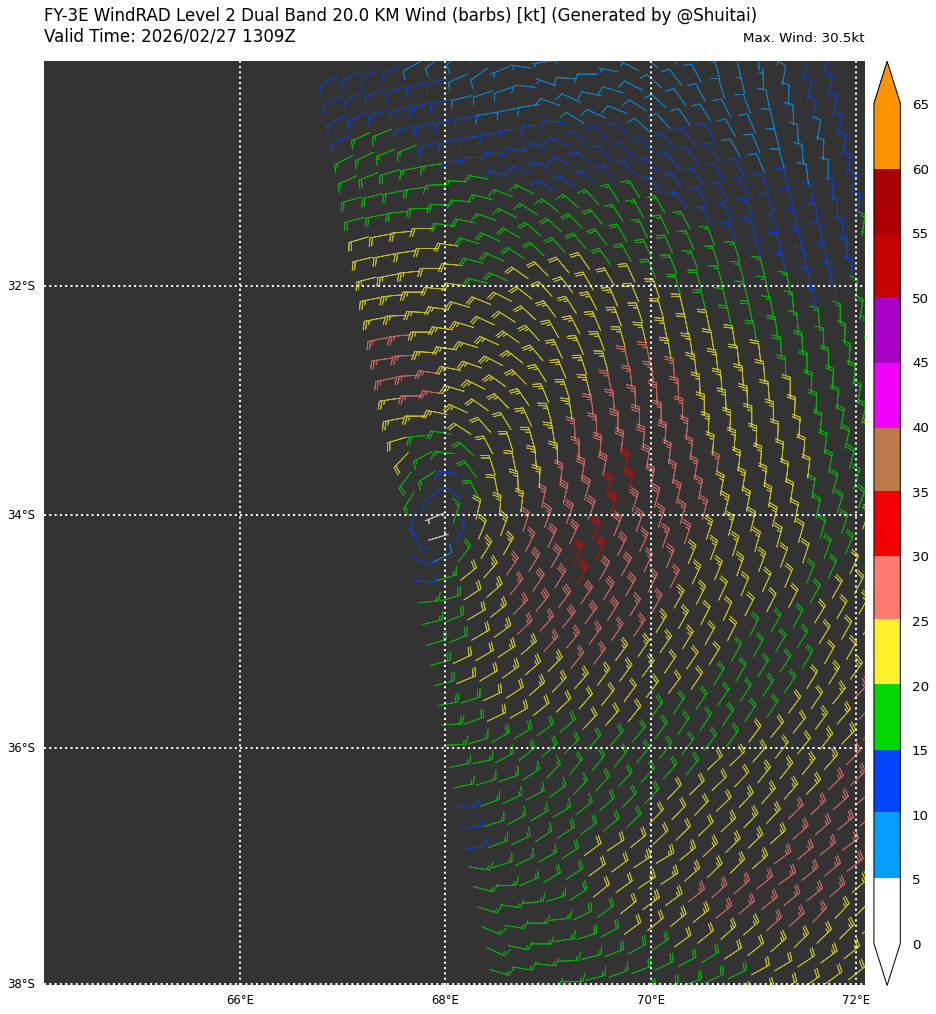Select the 68°E longitude axis label
This screenshot has height=1014, width=936.
click(445, 1000)
